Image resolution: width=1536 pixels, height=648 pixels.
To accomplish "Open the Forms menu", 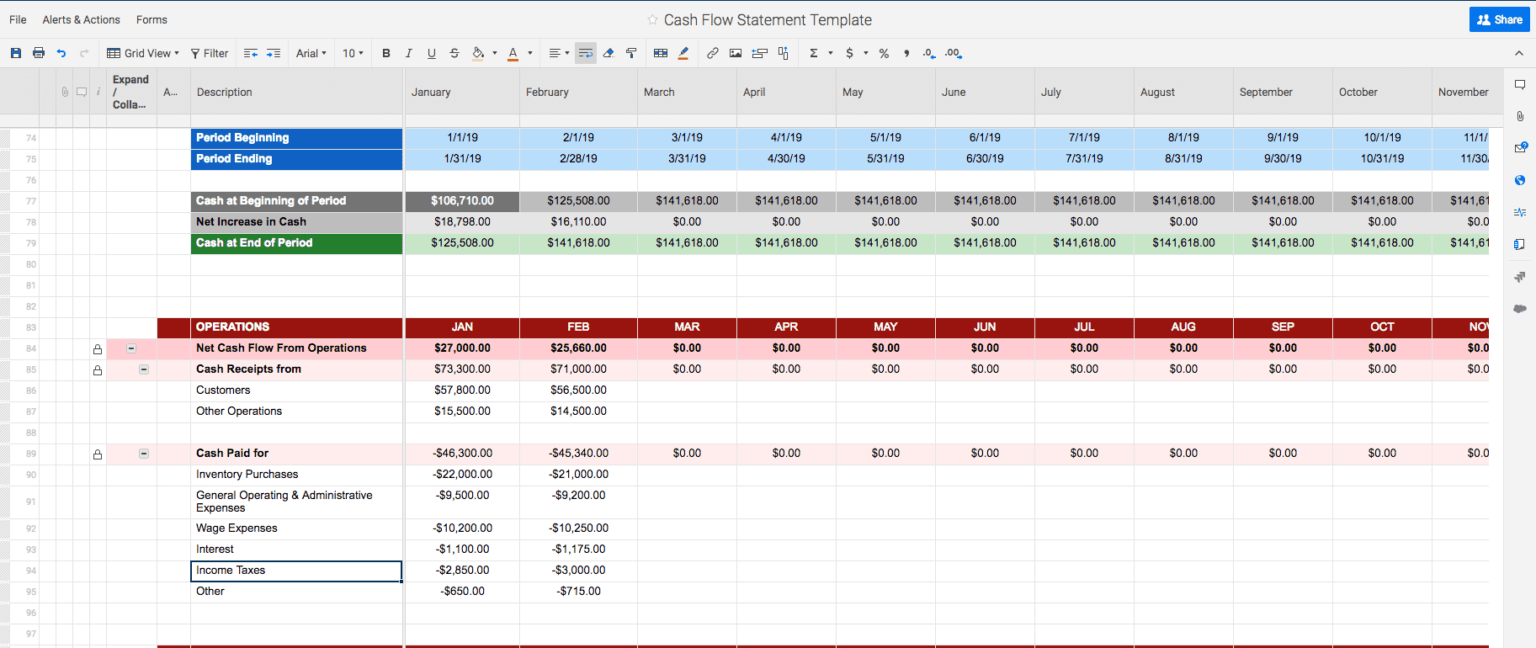I will coord(151,19).
